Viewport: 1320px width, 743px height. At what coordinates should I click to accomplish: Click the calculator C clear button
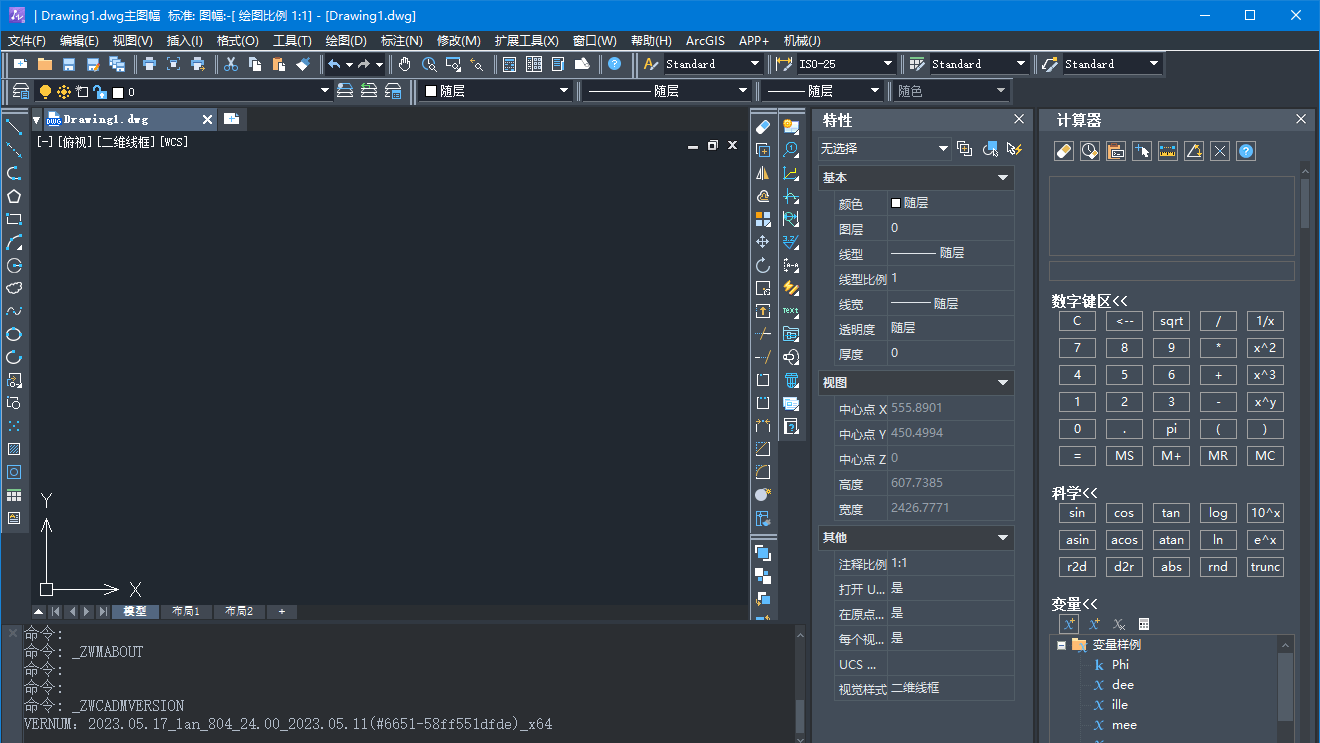click(1077, 321)
